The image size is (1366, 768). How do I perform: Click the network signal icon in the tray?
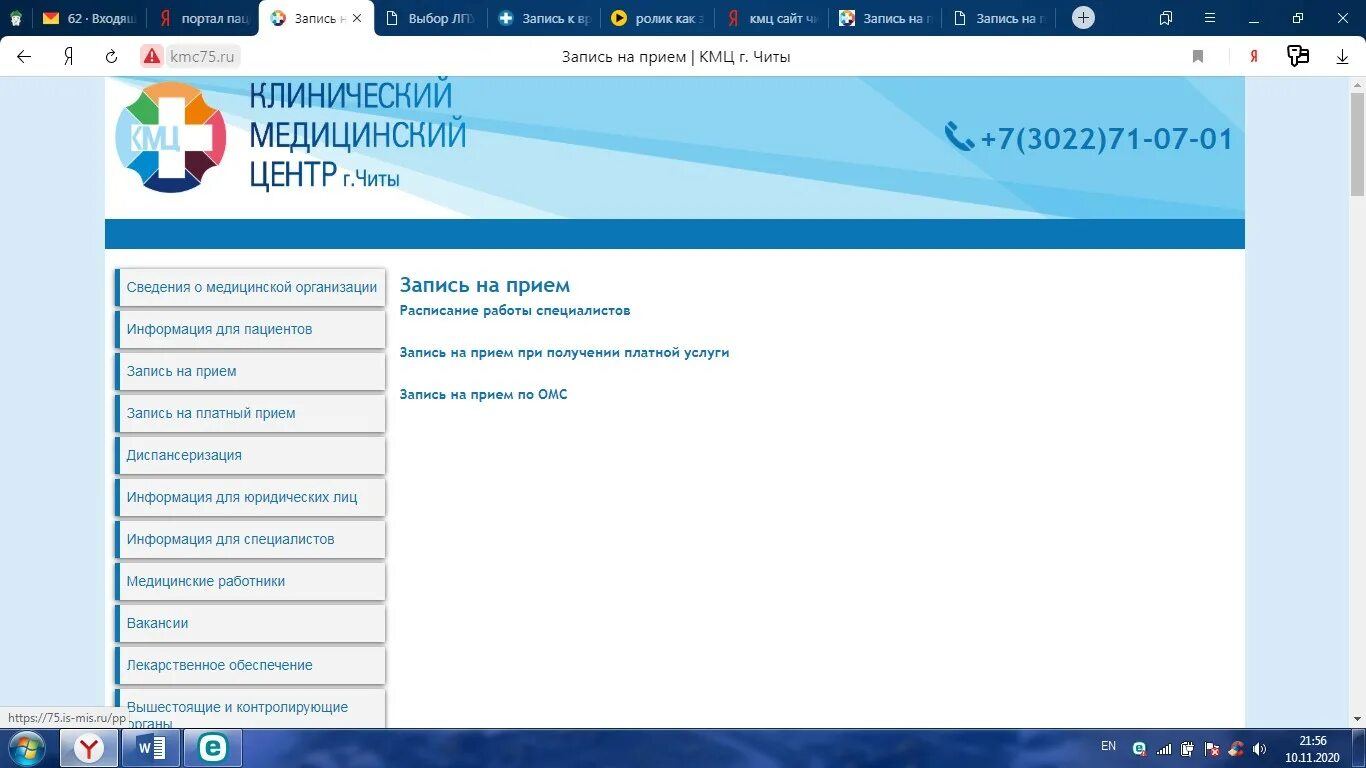[x=1163, y=747]
